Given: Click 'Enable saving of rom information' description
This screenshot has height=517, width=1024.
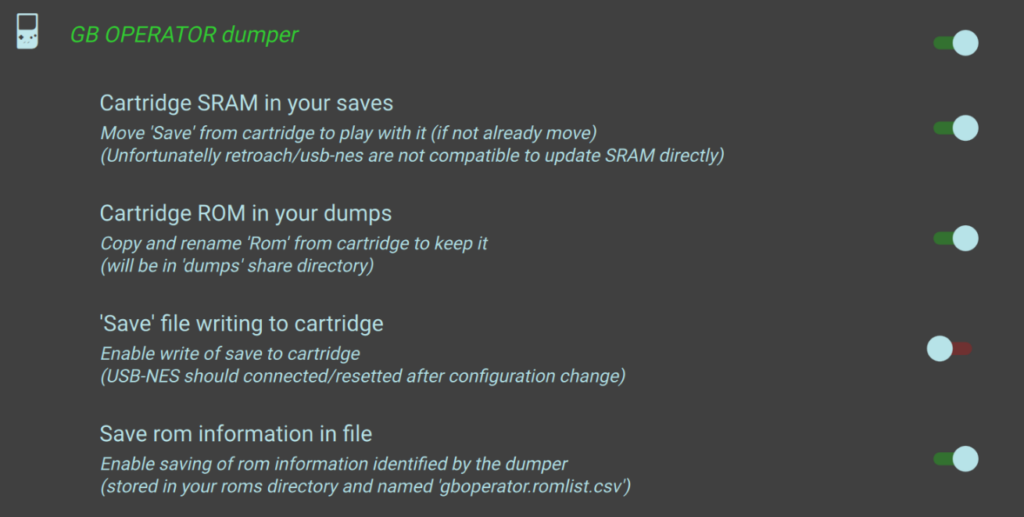Looking at the screenshot, I should pos(334,464).
